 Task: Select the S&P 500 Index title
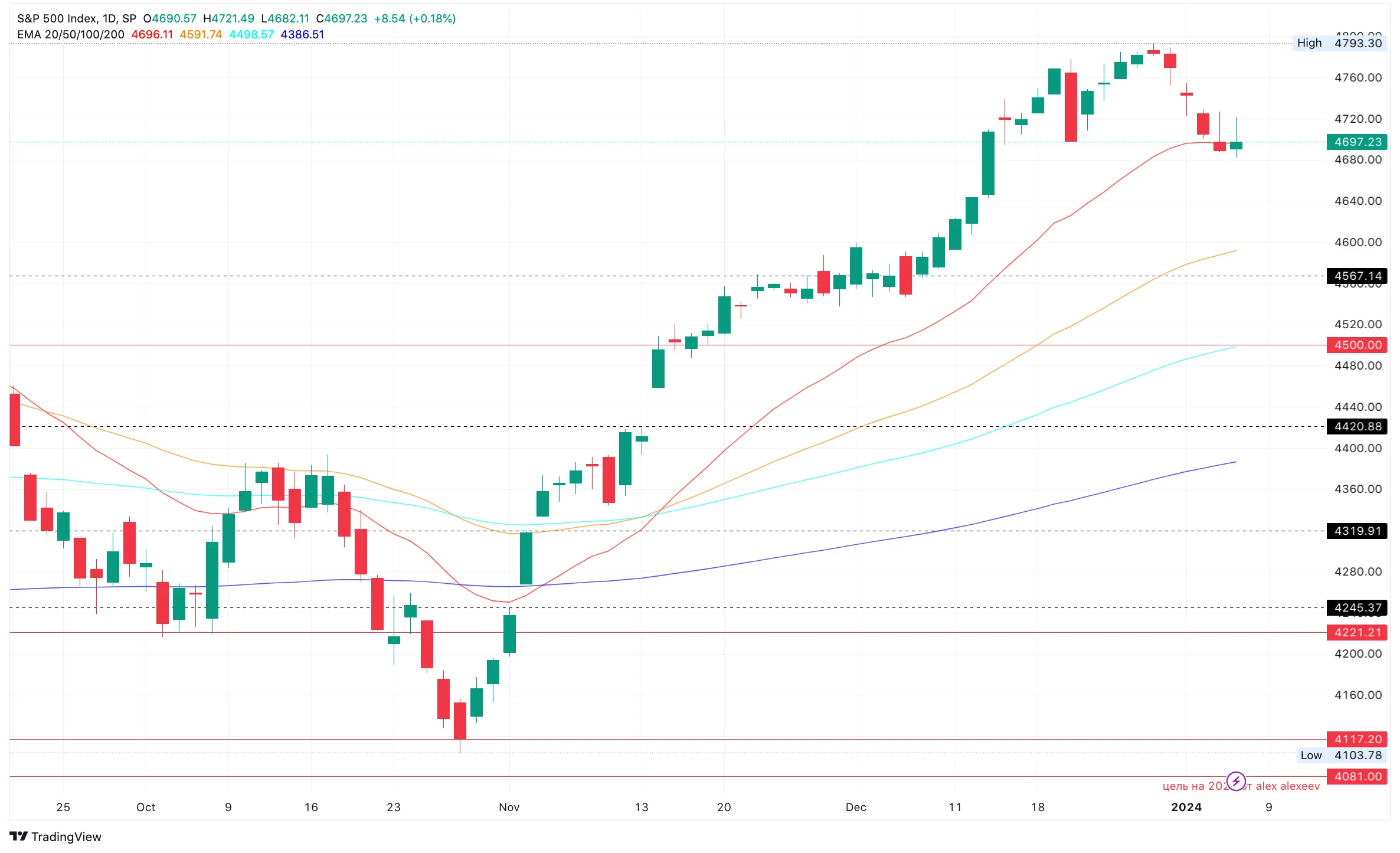(x=57, y=18)
